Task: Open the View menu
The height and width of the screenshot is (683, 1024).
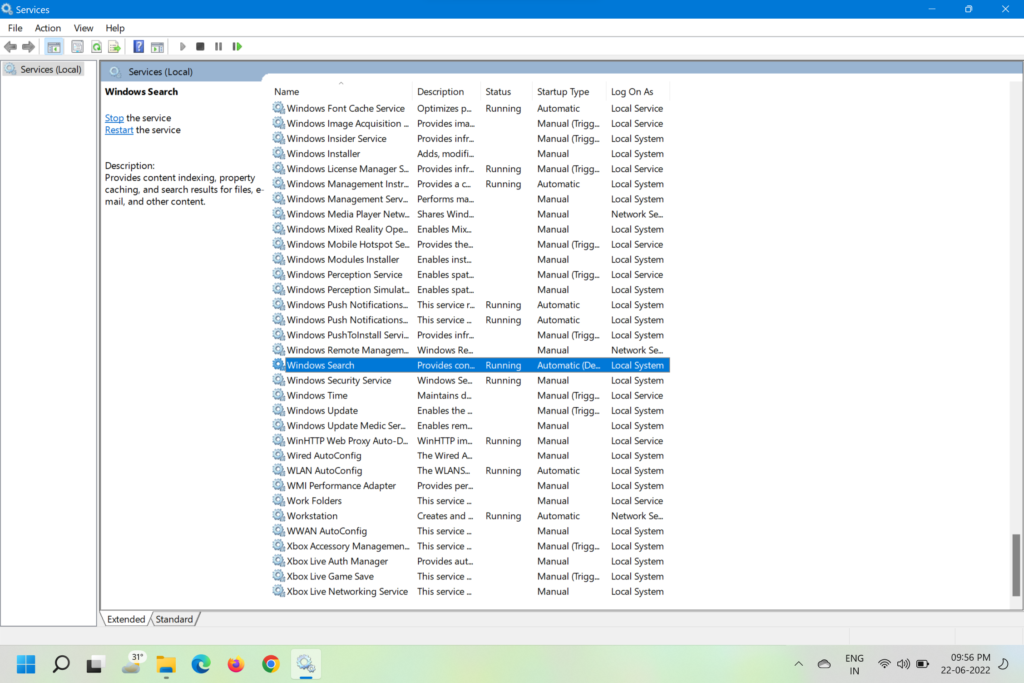Action: (x=83, y=28)
